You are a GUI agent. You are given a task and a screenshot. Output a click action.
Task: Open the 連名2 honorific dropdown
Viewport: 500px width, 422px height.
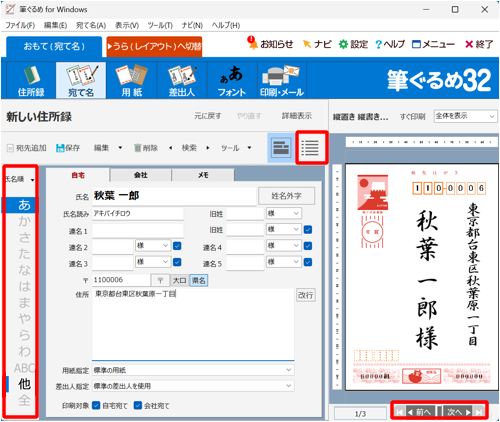153,246
